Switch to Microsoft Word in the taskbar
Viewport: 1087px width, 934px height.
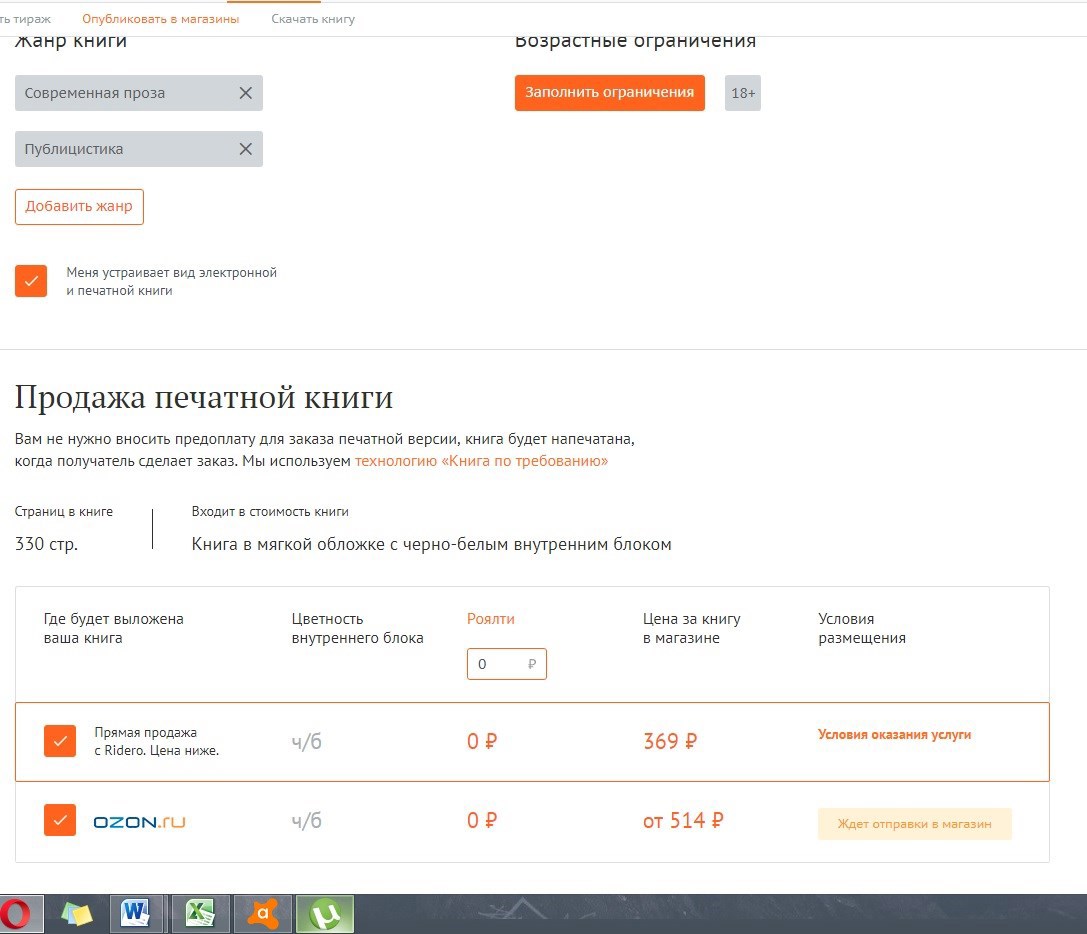coord(139,913)
